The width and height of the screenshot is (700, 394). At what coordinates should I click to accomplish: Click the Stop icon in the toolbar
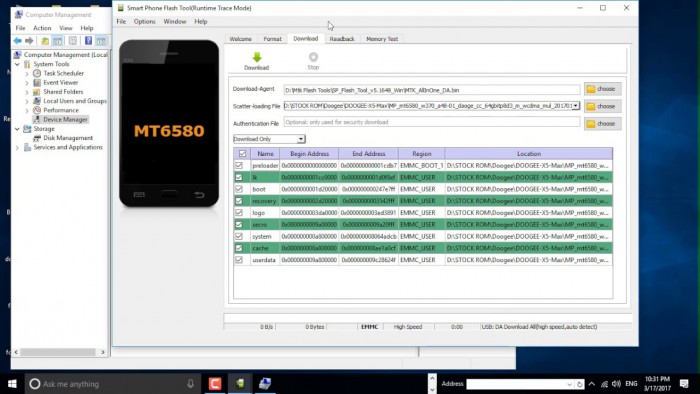pyautogui.click(x=313, y=57)
